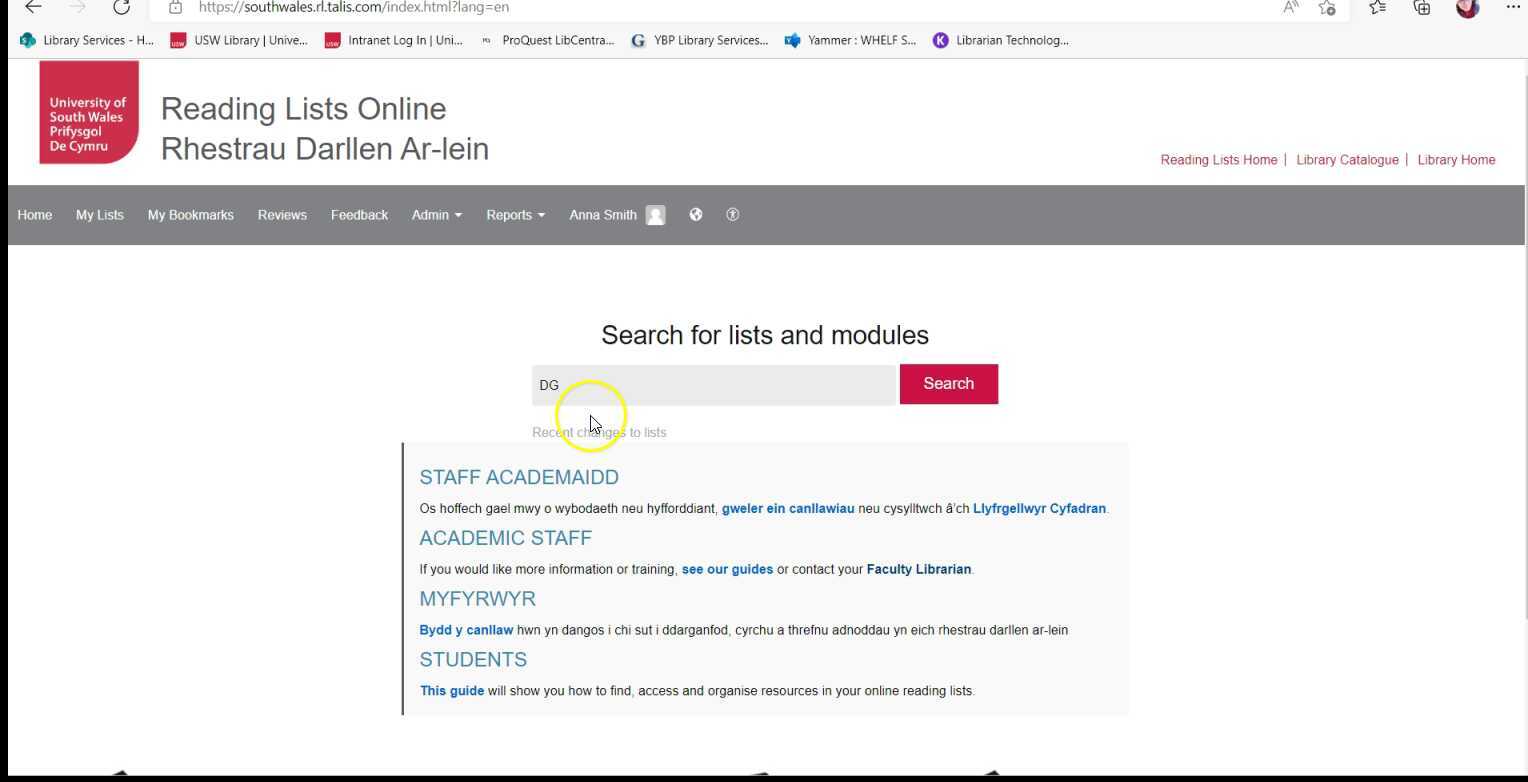Open Anna Smith's profile avatar
The width and height of the screenshot is (1528, 782).
click(655, 214)
